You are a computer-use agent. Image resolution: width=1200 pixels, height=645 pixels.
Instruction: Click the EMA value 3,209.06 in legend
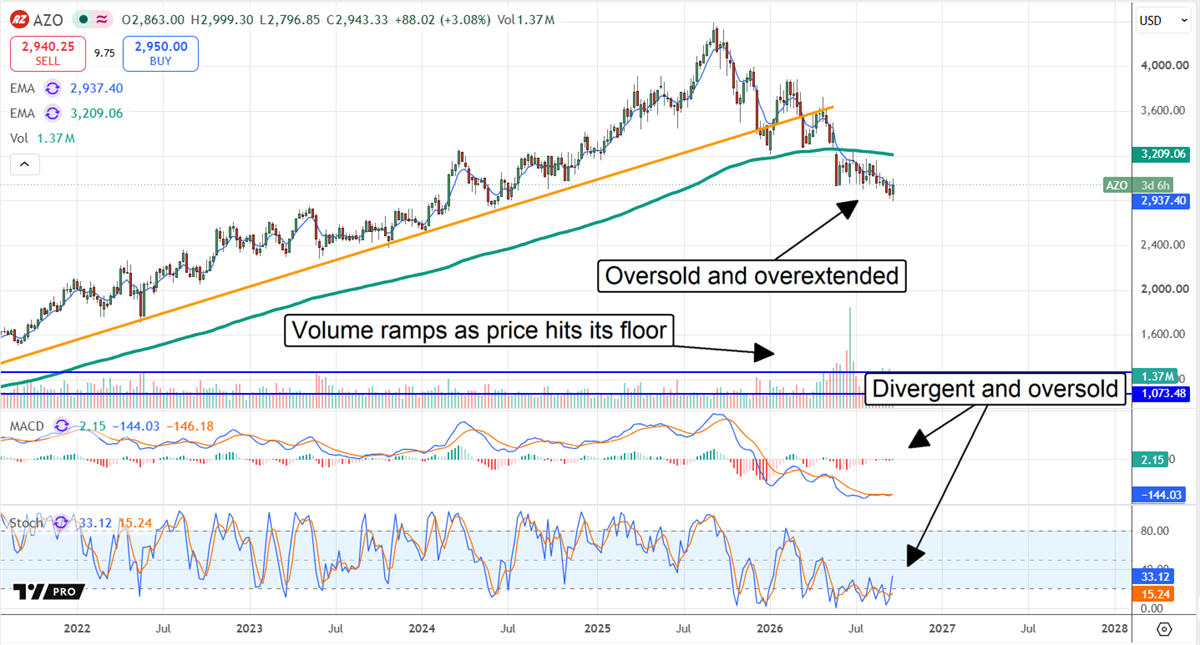[97, 113]
